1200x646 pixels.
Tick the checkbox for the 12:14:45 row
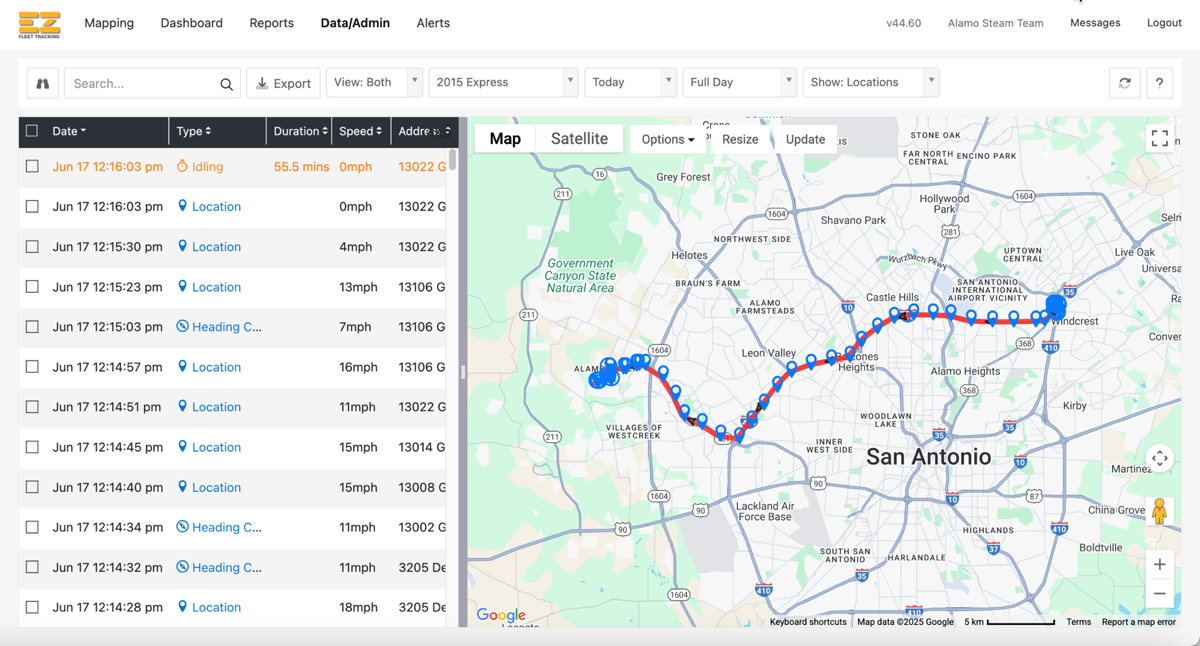click(x=31, y=447)
